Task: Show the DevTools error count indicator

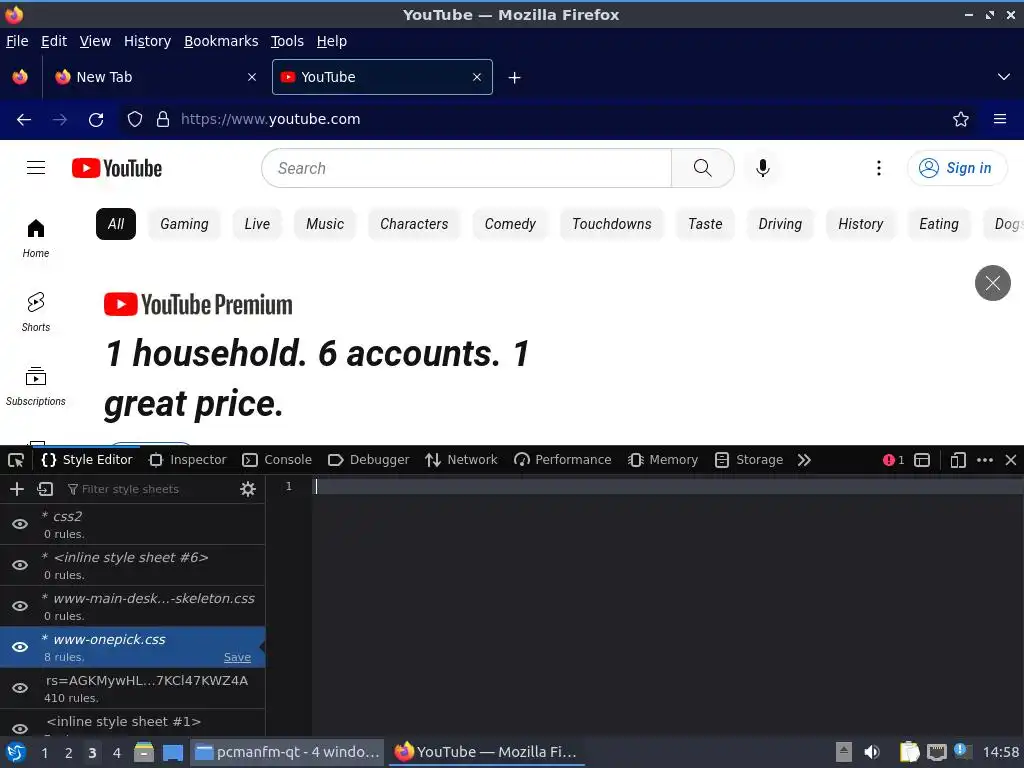Action: click(893, 460)
